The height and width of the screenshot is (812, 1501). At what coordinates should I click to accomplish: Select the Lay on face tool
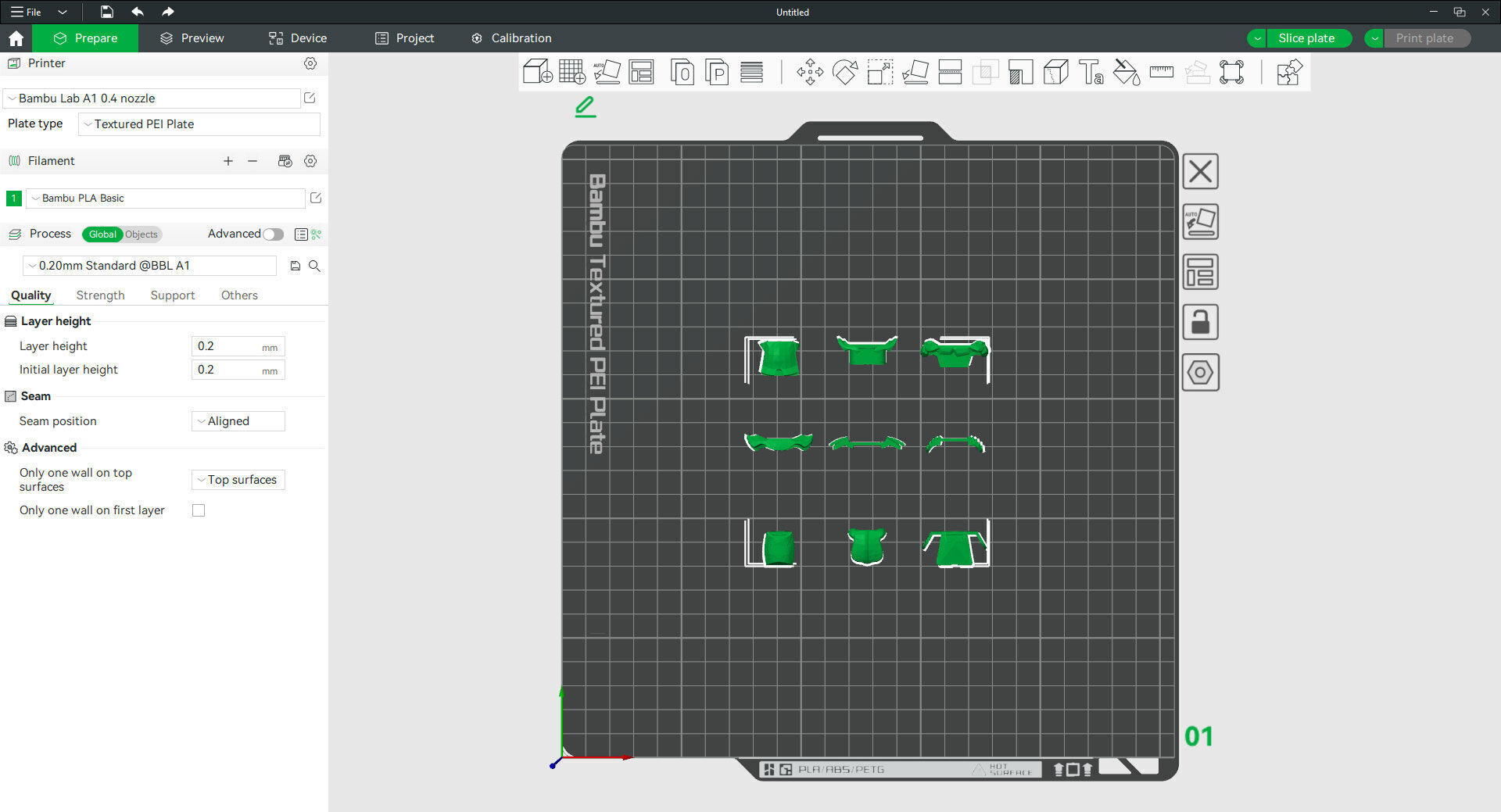[x=915, y=72]
